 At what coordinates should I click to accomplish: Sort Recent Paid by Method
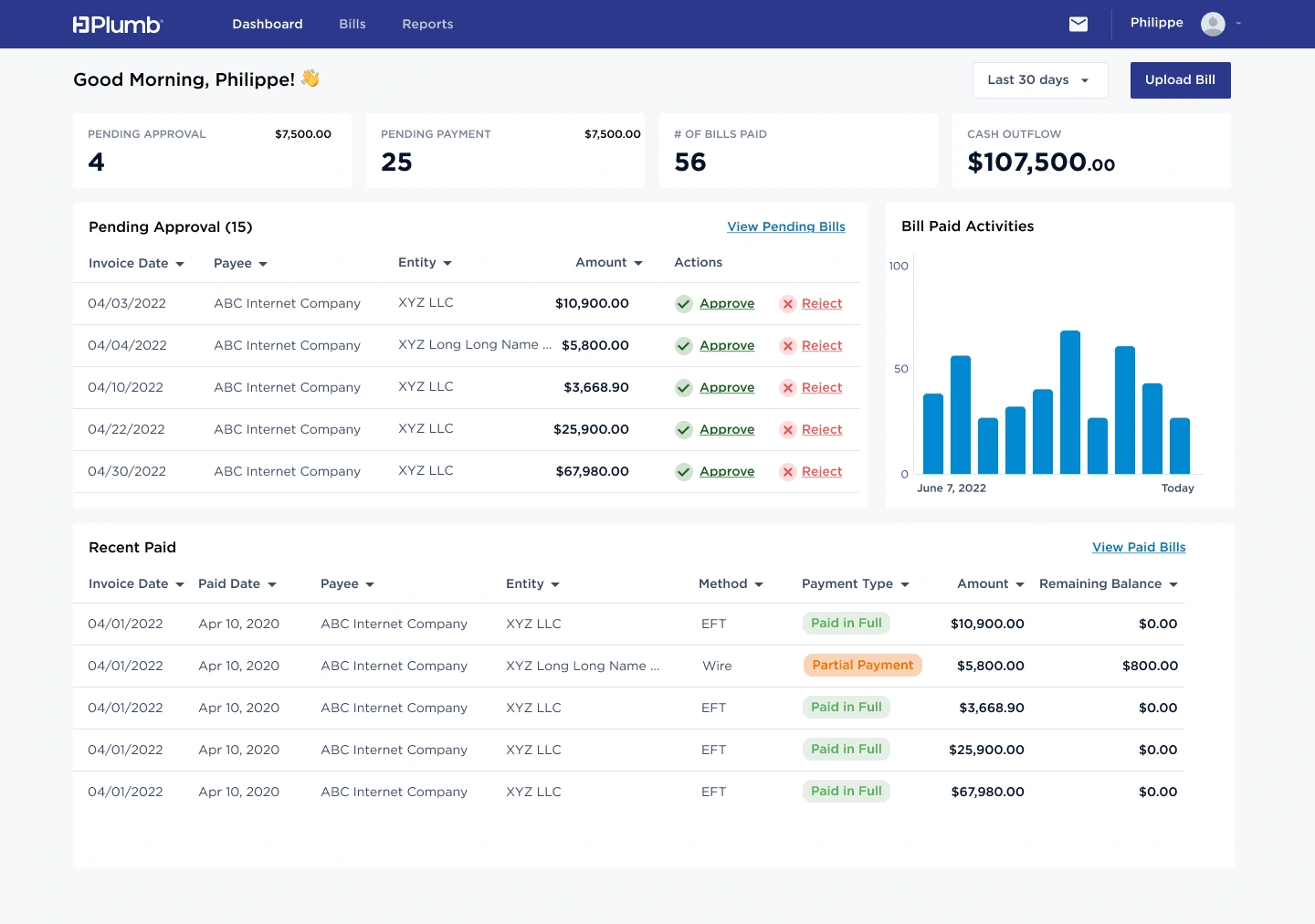pos(731,583)
